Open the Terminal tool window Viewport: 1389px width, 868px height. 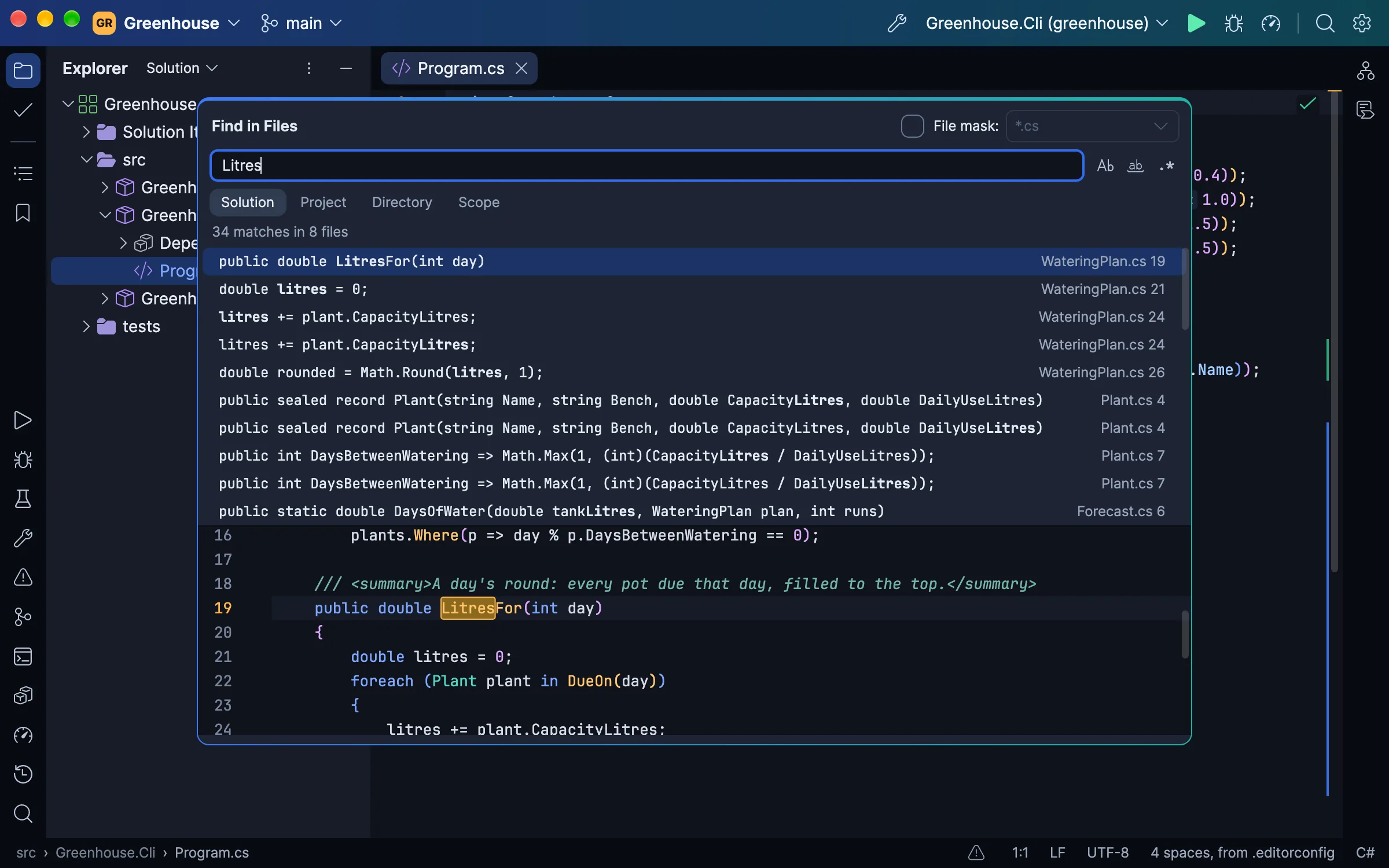click(23, 656)
